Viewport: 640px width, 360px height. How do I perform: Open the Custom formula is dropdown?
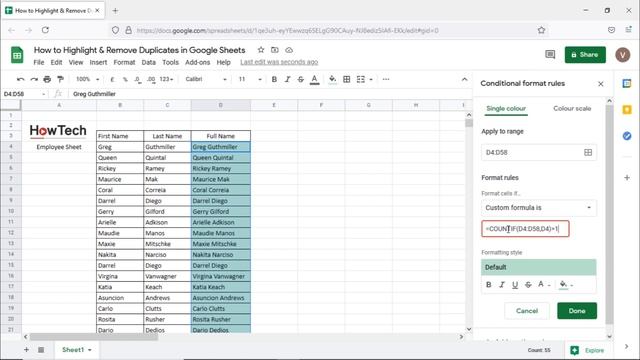pyautogui.click(x=538, y=208)
